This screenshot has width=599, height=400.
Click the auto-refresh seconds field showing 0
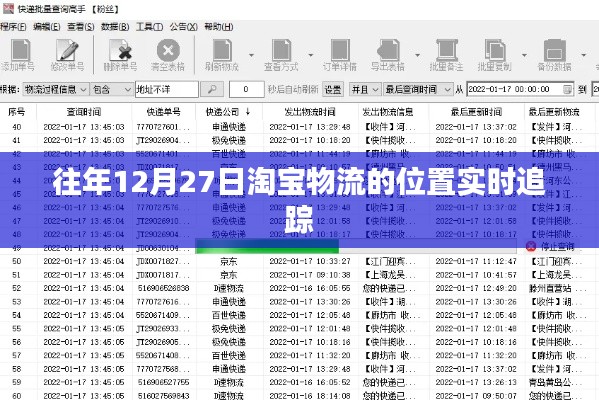point(246,89)
